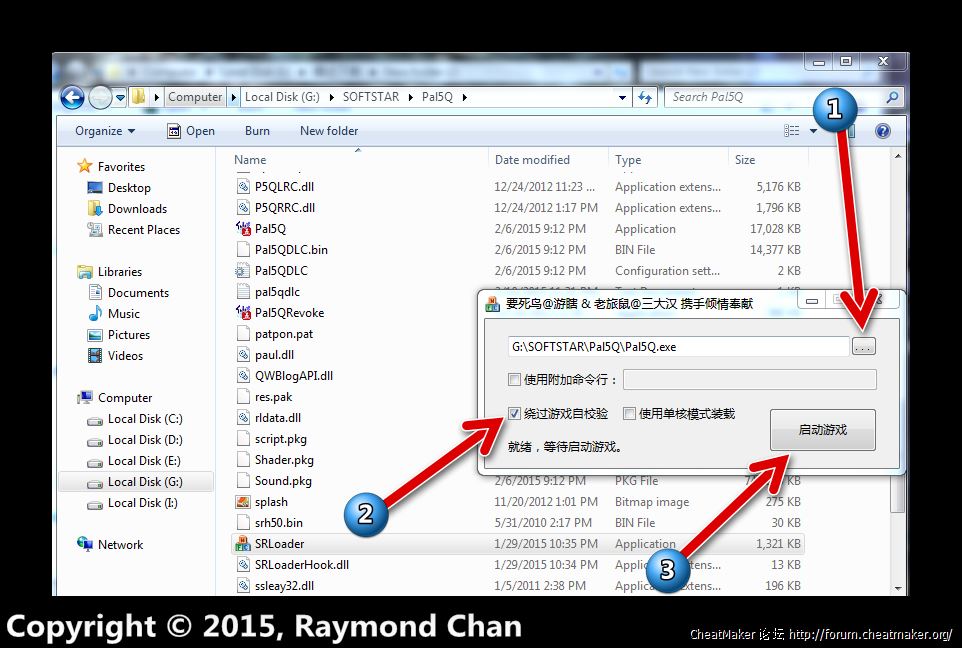Click the New folder toolbar item
Viewport: 962px width, 648px height.
coord(329,131)
